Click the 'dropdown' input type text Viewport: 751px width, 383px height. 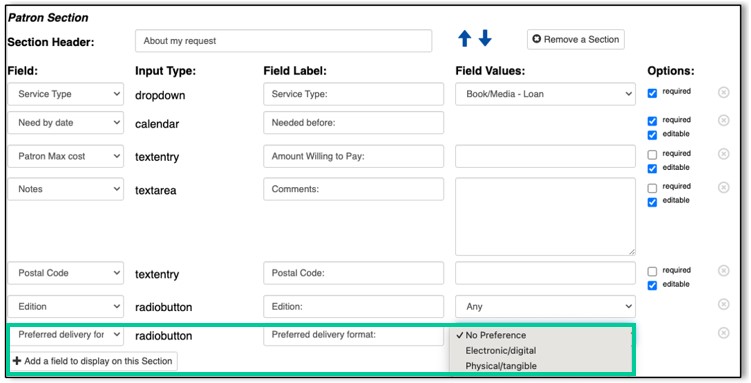(x=160, y=95)
